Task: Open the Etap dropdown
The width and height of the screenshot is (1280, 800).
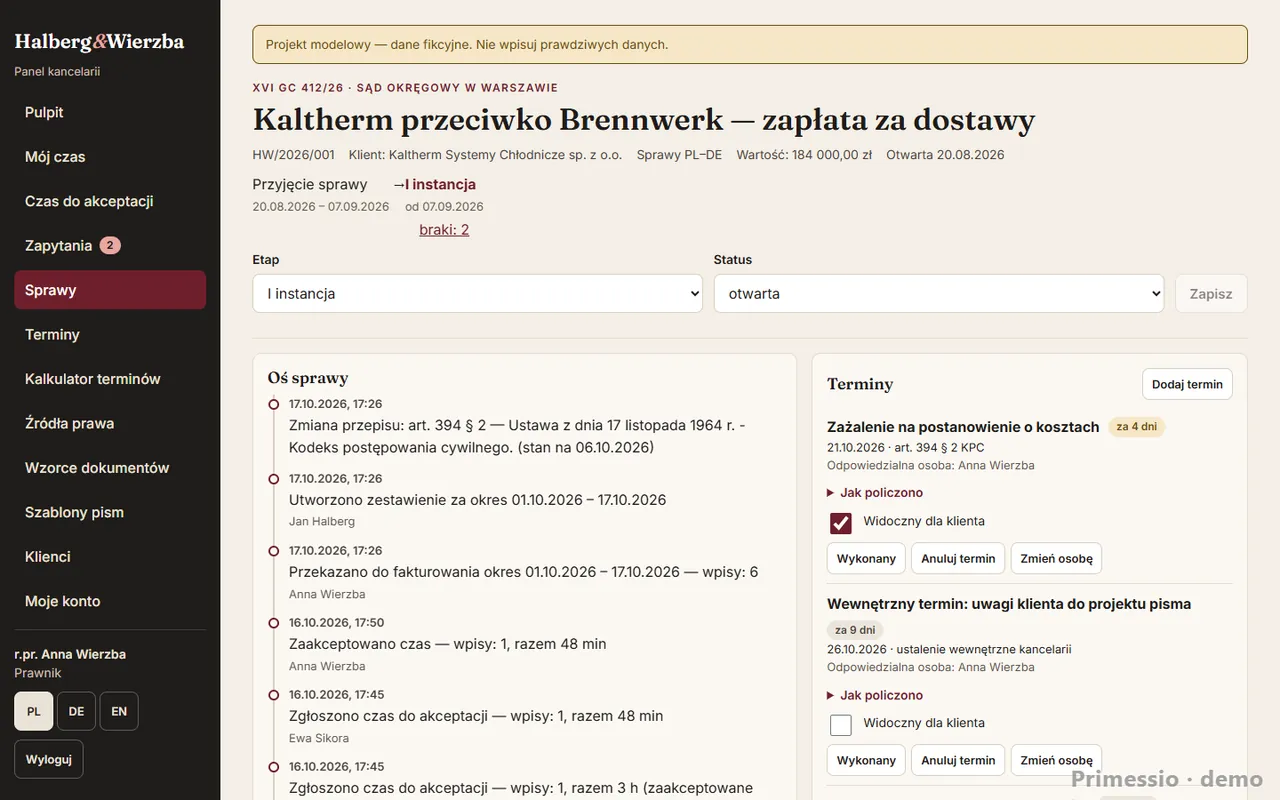Action: click(478, 294)
